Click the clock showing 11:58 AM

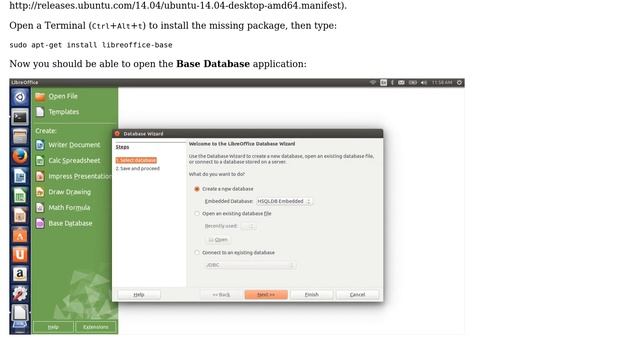pyautogui.click(x=442, y=82)
